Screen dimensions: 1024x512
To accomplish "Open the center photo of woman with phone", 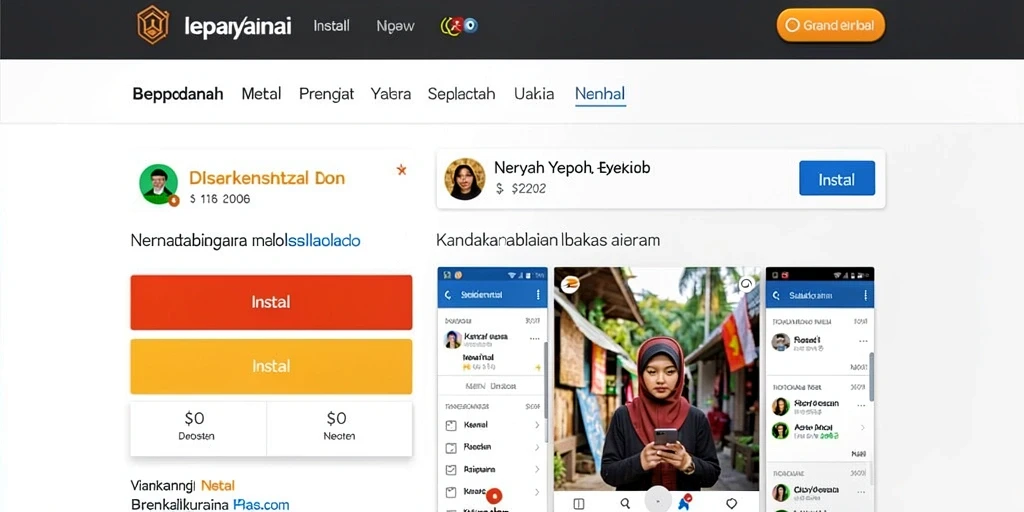I will coord(657,379).
